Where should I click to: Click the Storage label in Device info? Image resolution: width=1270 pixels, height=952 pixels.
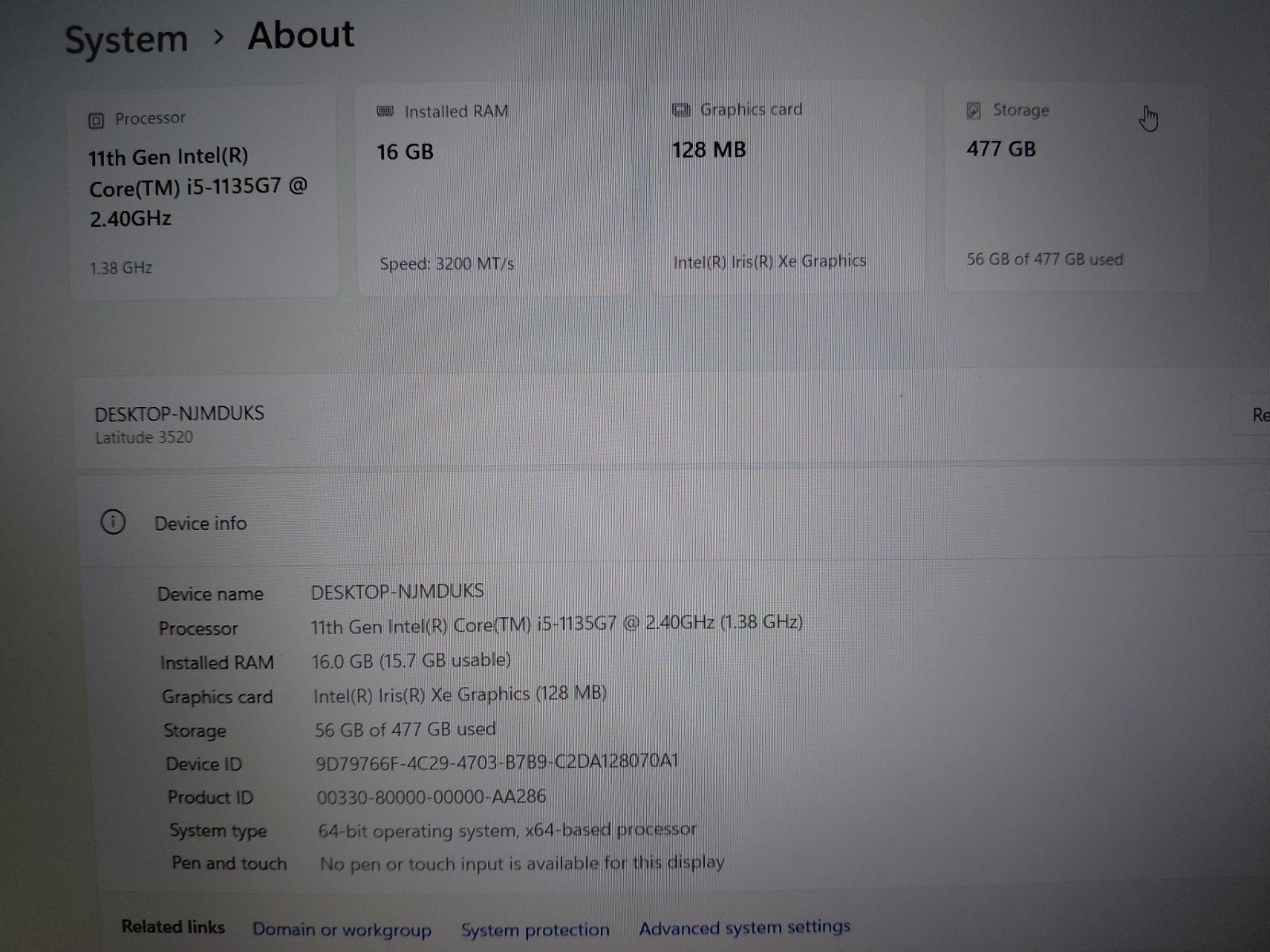[x=194, y=731]
